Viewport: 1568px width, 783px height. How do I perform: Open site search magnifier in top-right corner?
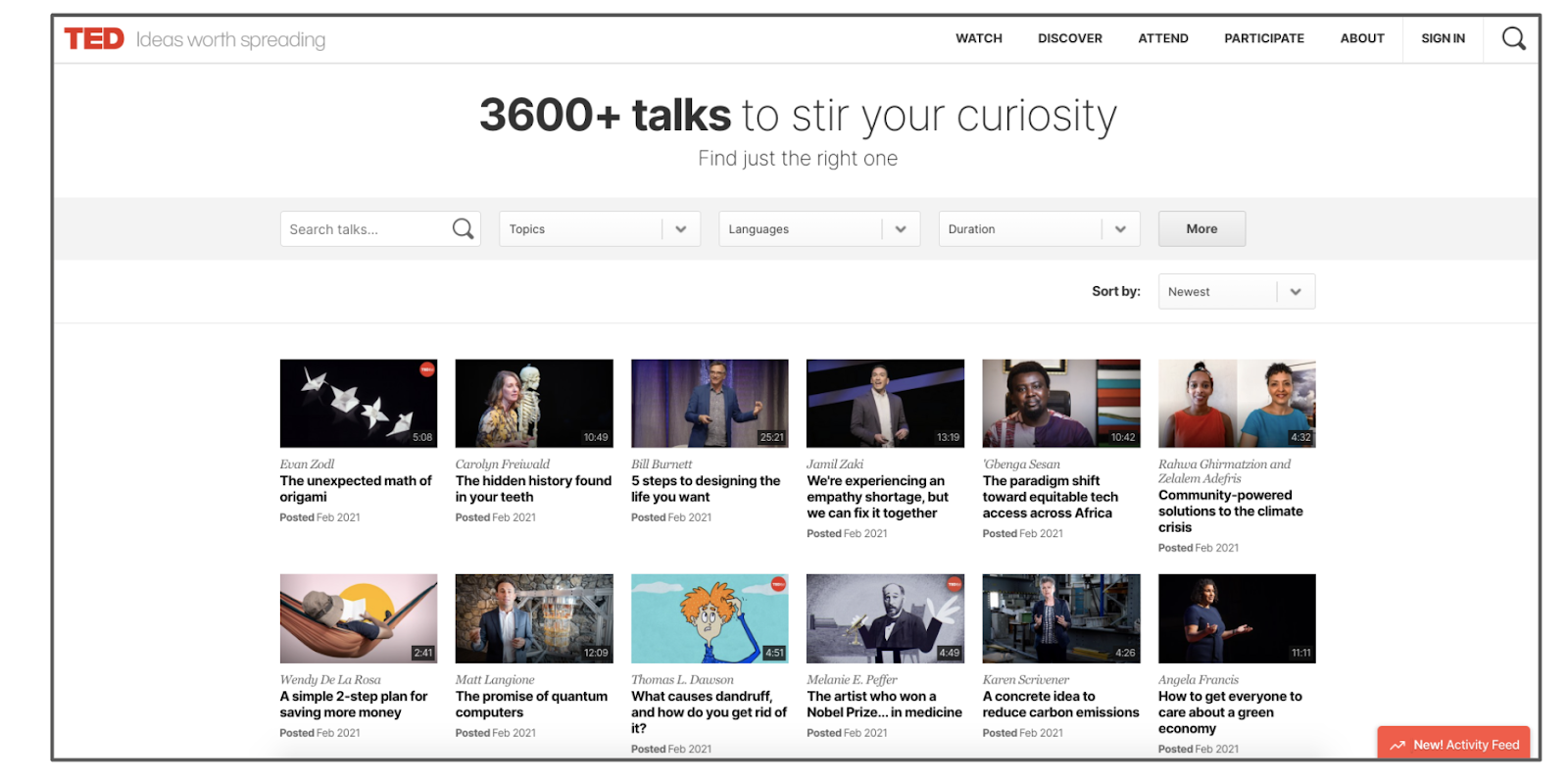click(1513, 39)
